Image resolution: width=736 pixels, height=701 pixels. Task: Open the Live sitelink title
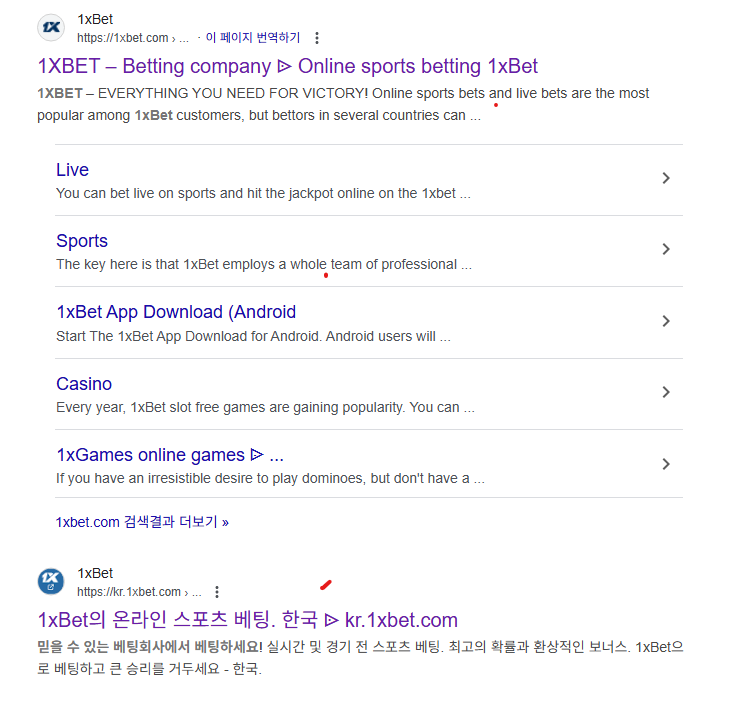click(72, 170)
